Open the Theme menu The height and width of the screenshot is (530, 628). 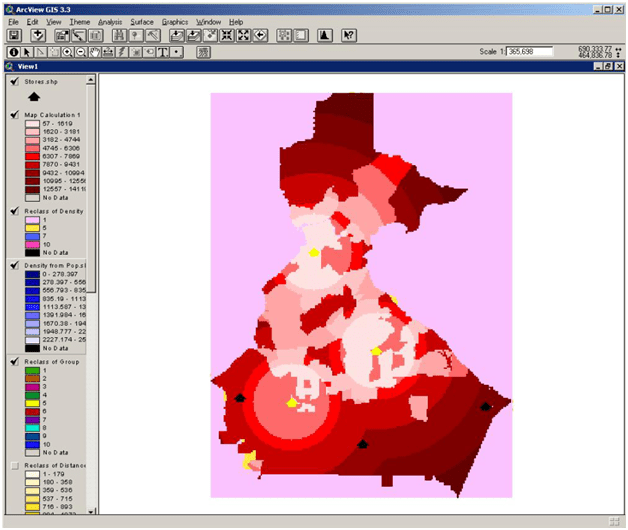79,21
